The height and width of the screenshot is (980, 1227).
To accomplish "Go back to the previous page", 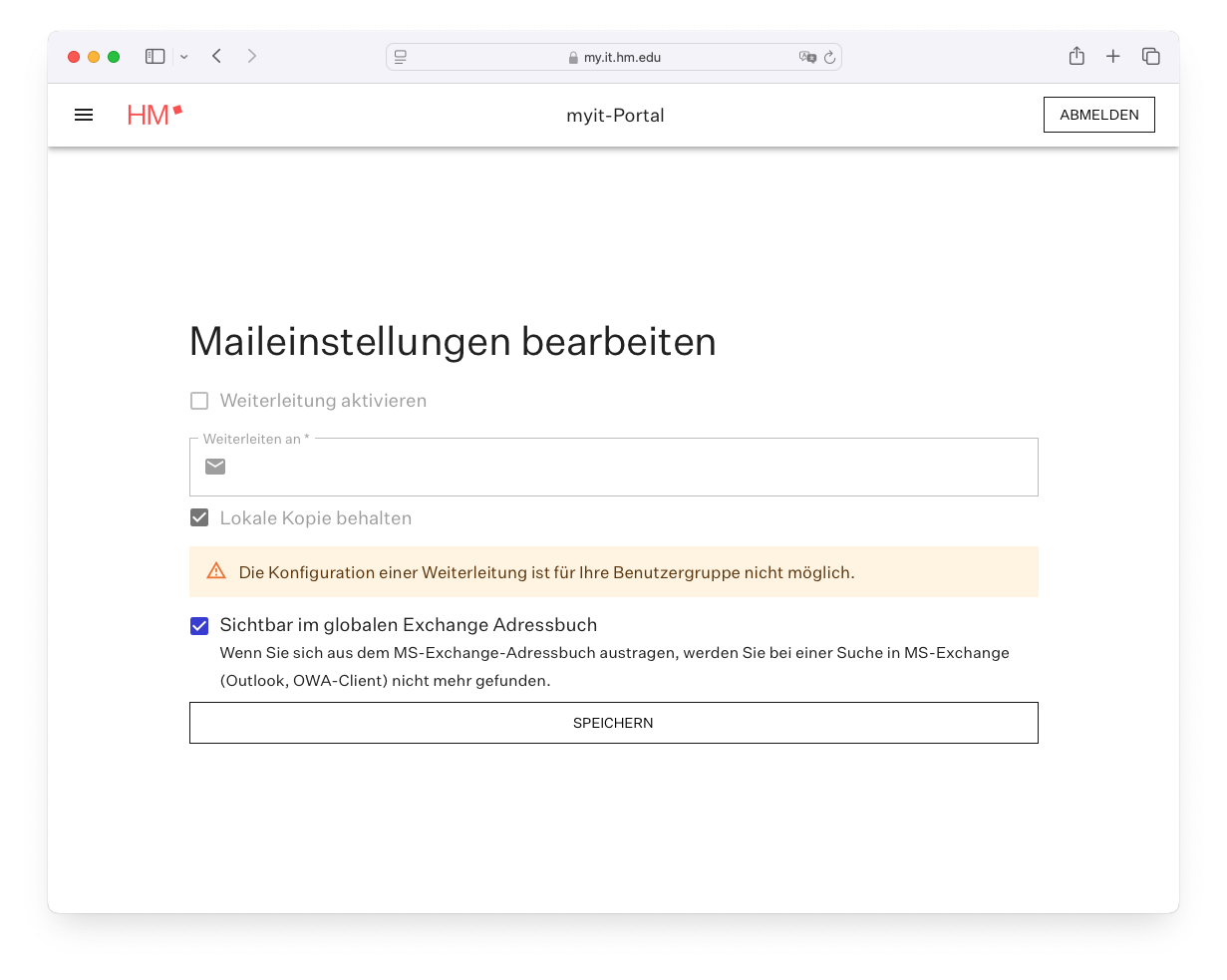I will click(216, 57).
